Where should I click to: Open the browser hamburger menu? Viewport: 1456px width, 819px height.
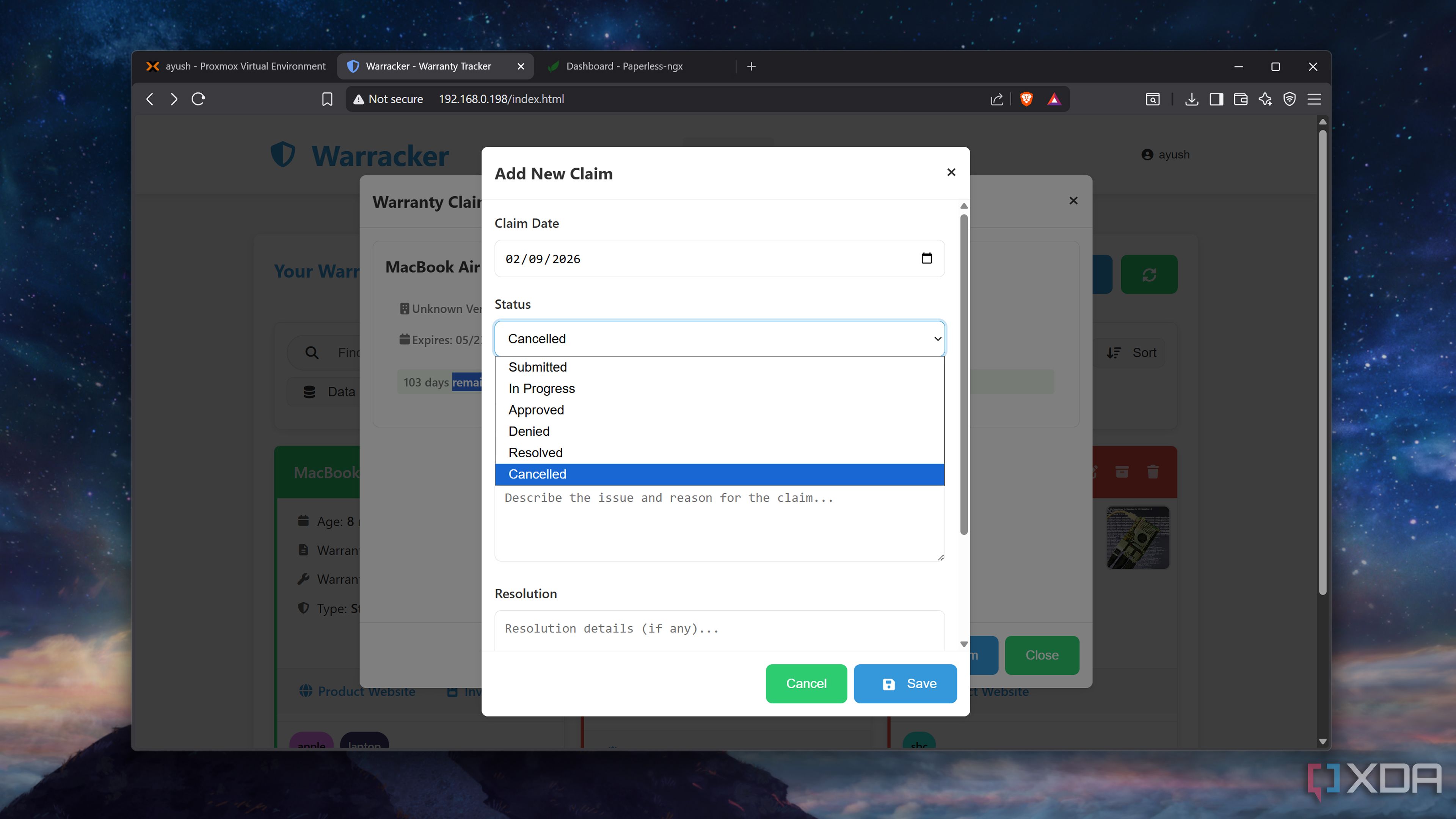(1314, 99)
